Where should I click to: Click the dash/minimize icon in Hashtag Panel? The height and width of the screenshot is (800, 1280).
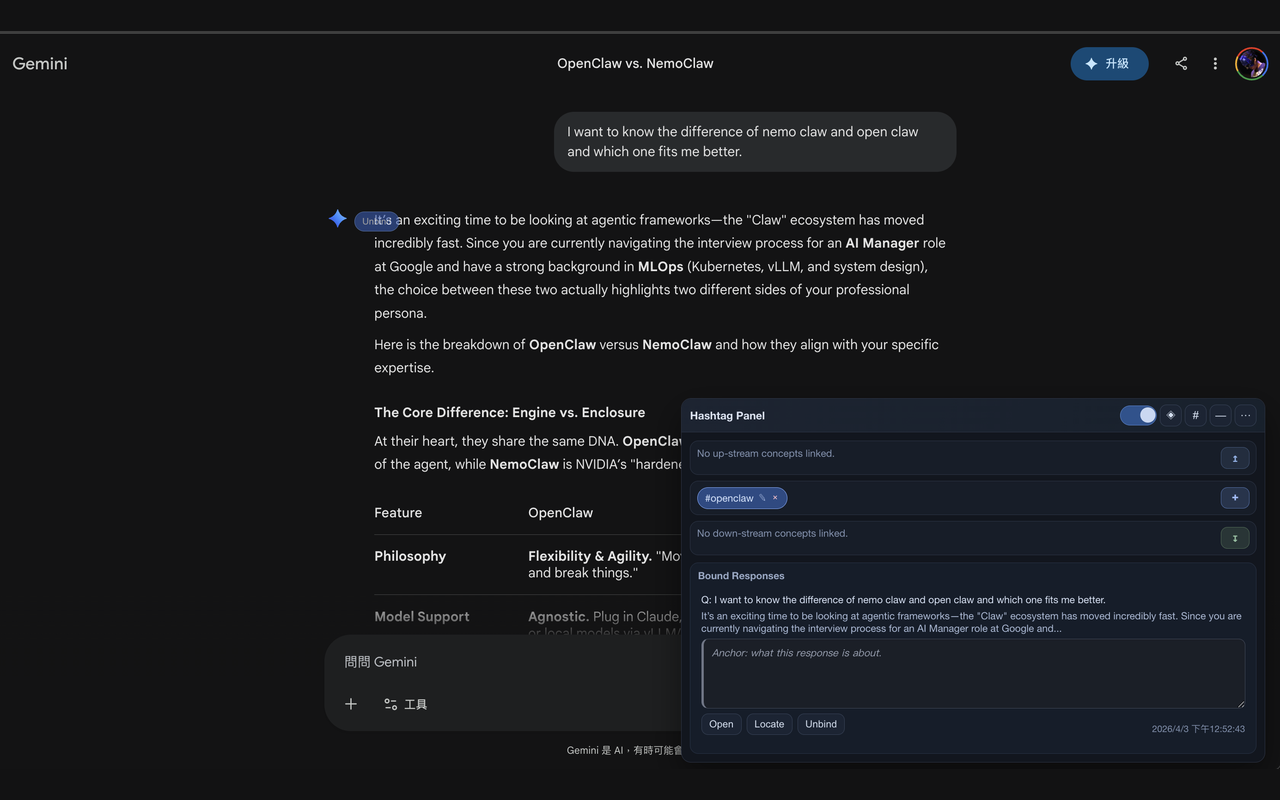[1221, 415]
